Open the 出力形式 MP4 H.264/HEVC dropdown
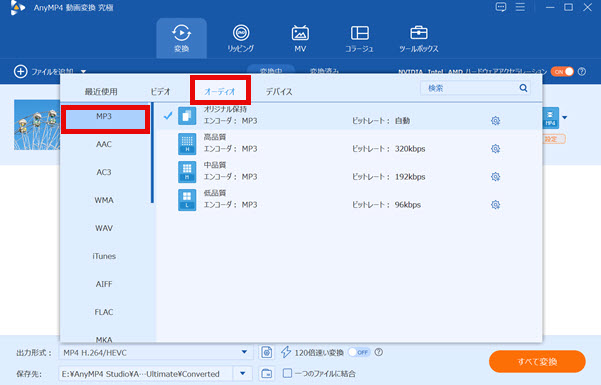The height and width of the screenshot is (385, 601). 156,352
